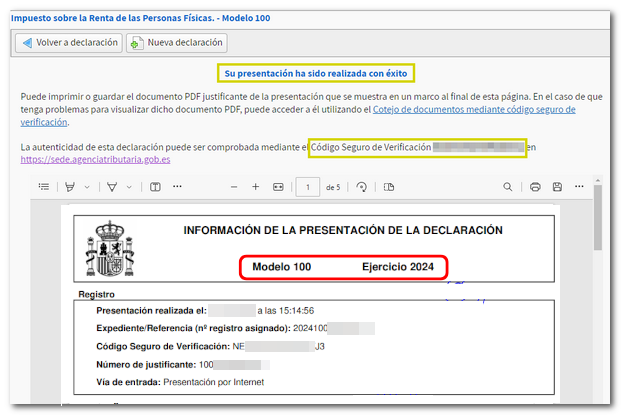The height and width of the screenshot is (415, 621).
Task: Save the PDF with the disk icon
Action: pyautogui.click(x=557, y=186)
